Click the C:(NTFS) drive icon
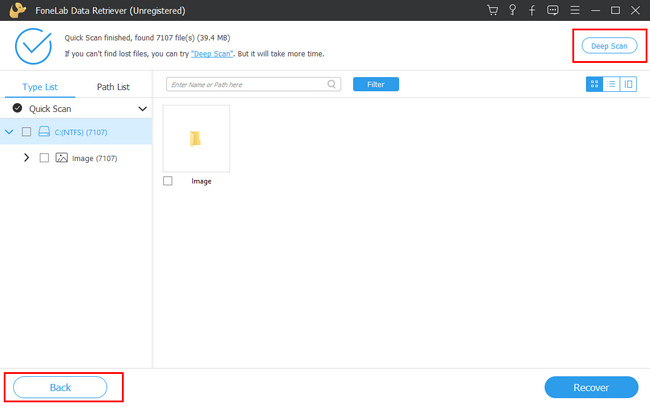This screenshot has width=650, height=409. (x=44, y=132)
